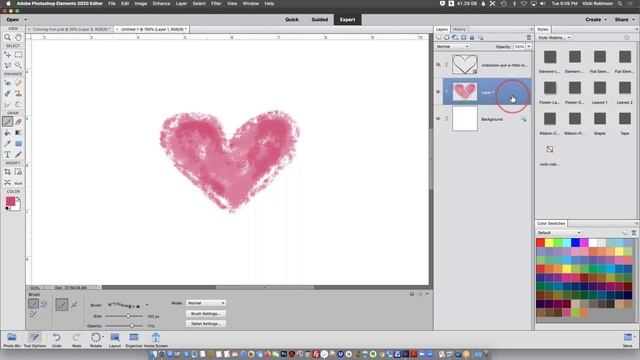Select the Custom Shape tool
Screen dimensions: 640x360
coord(18,144)
